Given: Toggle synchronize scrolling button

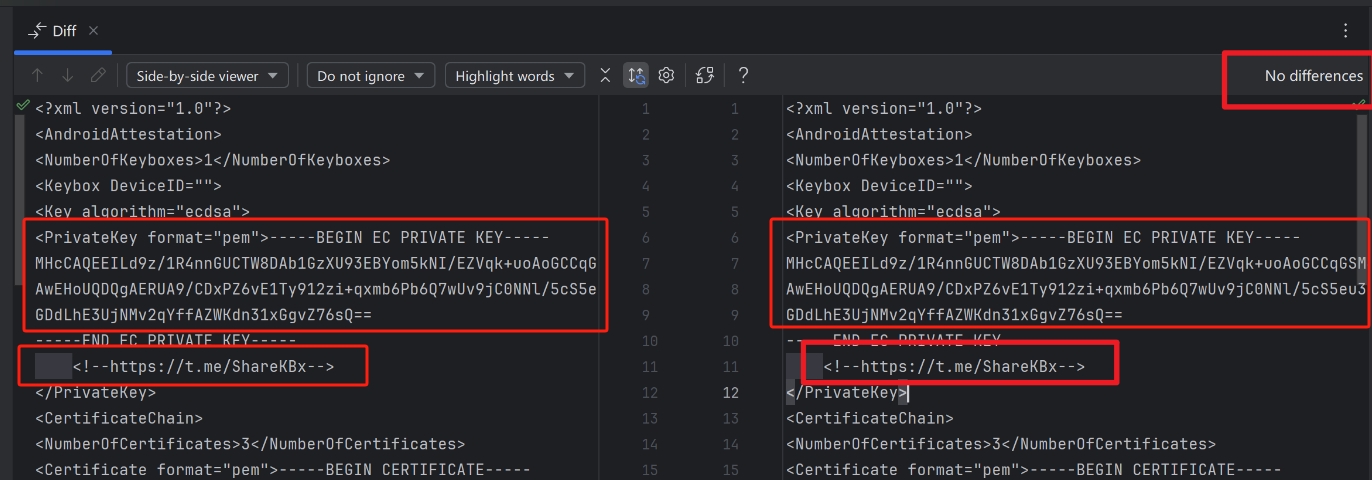Looking at the screenshot, I should tap(636, 76).
